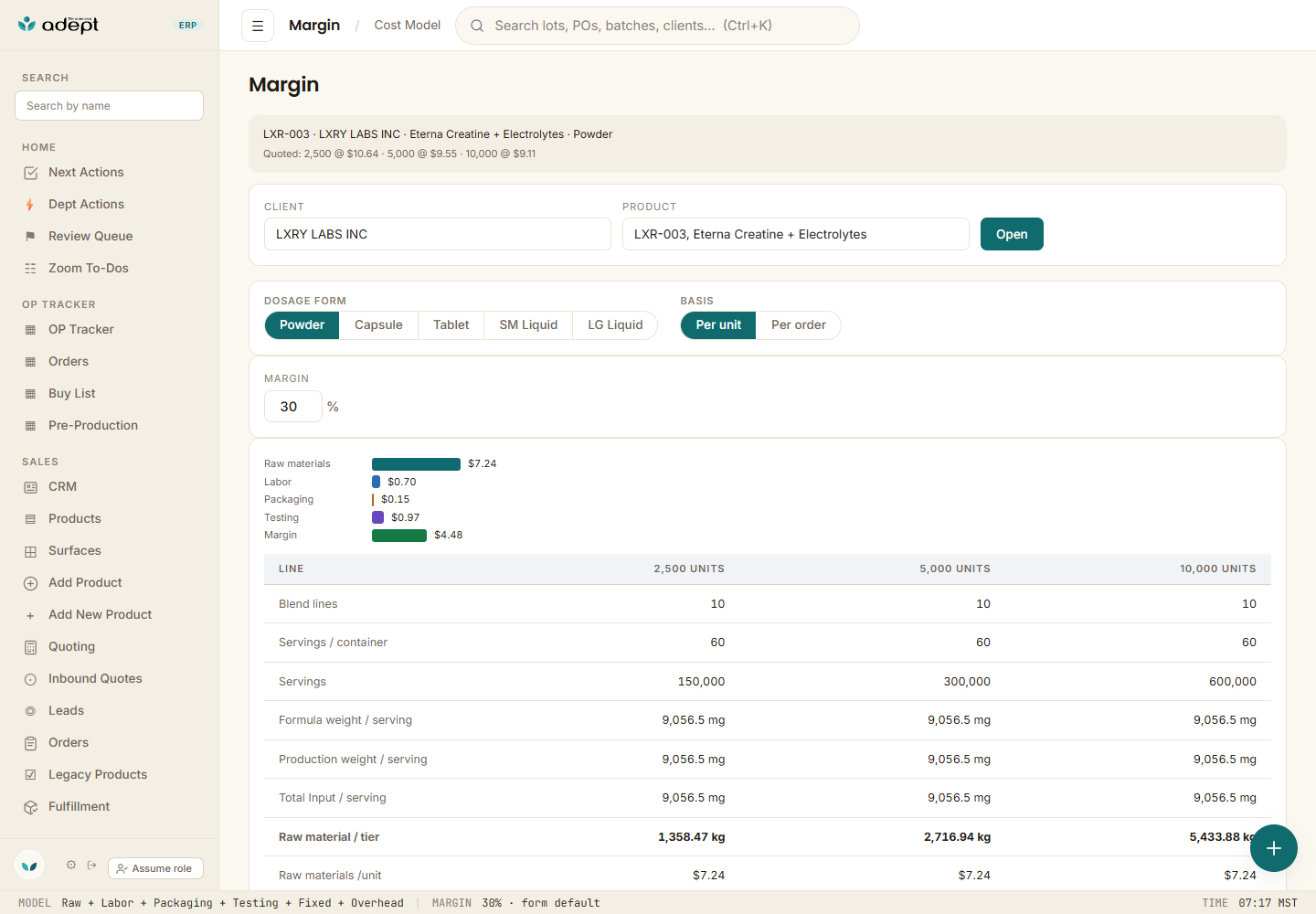Toggle the hamburger sidebar menu button

point(258,26)
